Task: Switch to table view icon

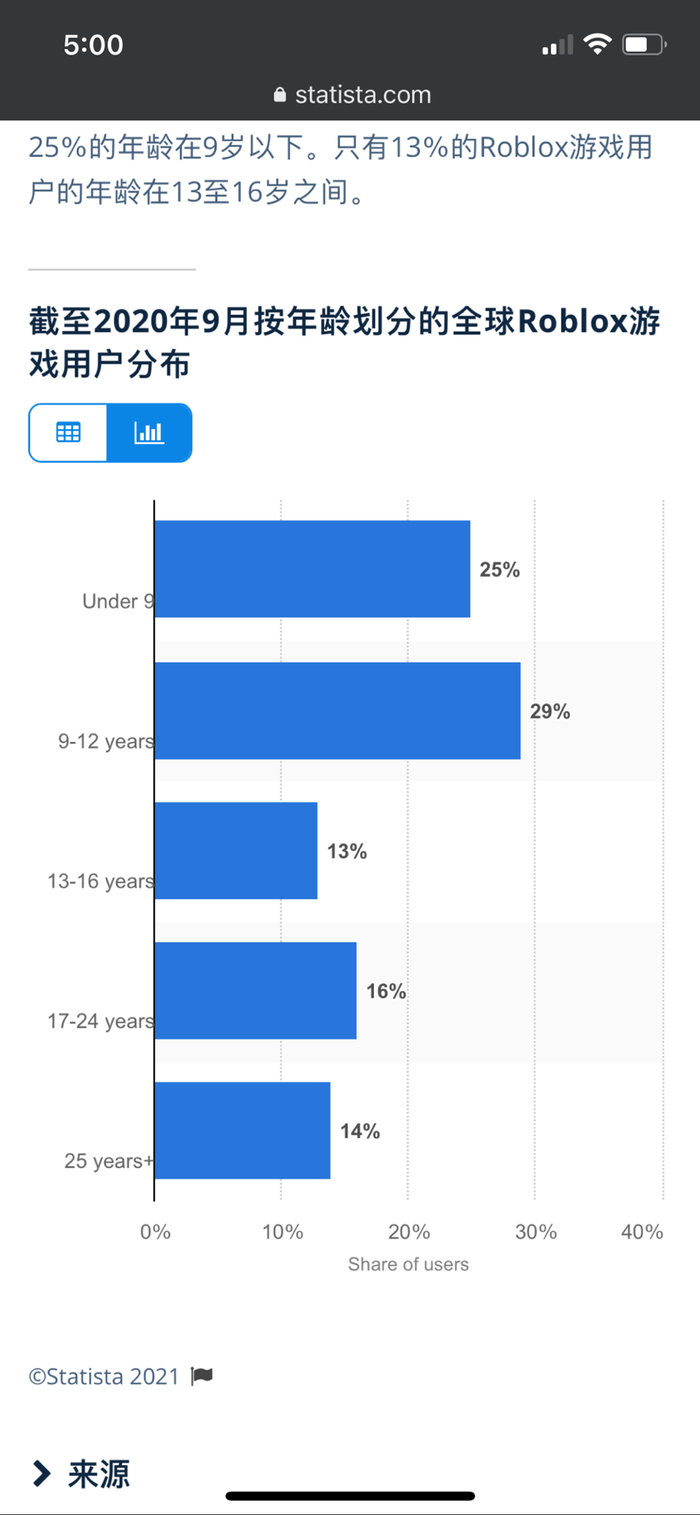Action: click(x=68, y=433)
